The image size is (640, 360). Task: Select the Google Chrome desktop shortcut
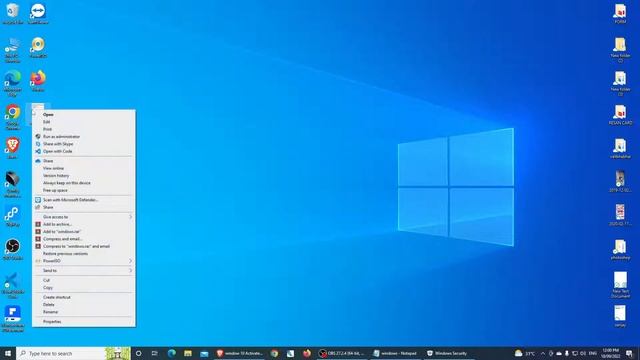click(13, 117)
